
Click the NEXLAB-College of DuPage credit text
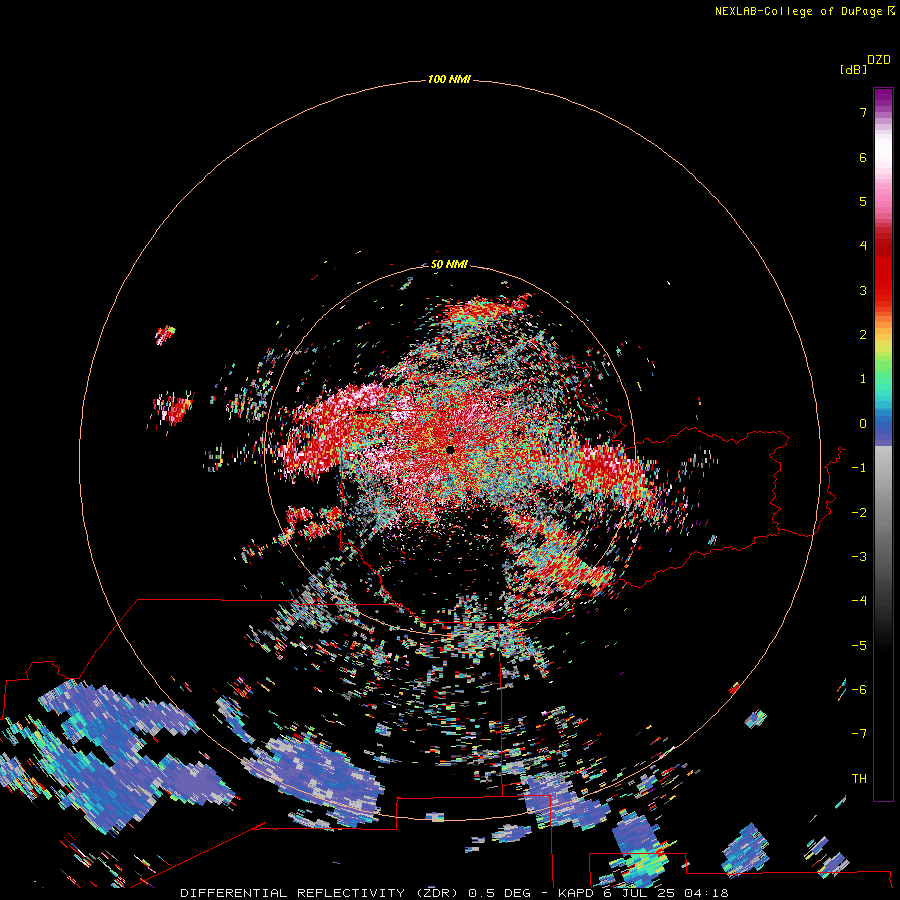[x=798, y=11]
